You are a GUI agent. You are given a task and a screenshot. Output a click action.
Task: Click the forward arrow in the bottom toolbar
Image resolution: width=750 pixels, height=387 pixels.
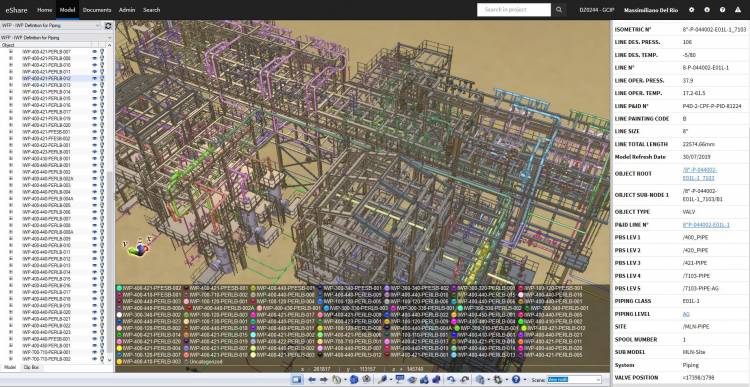pos(324,379)
